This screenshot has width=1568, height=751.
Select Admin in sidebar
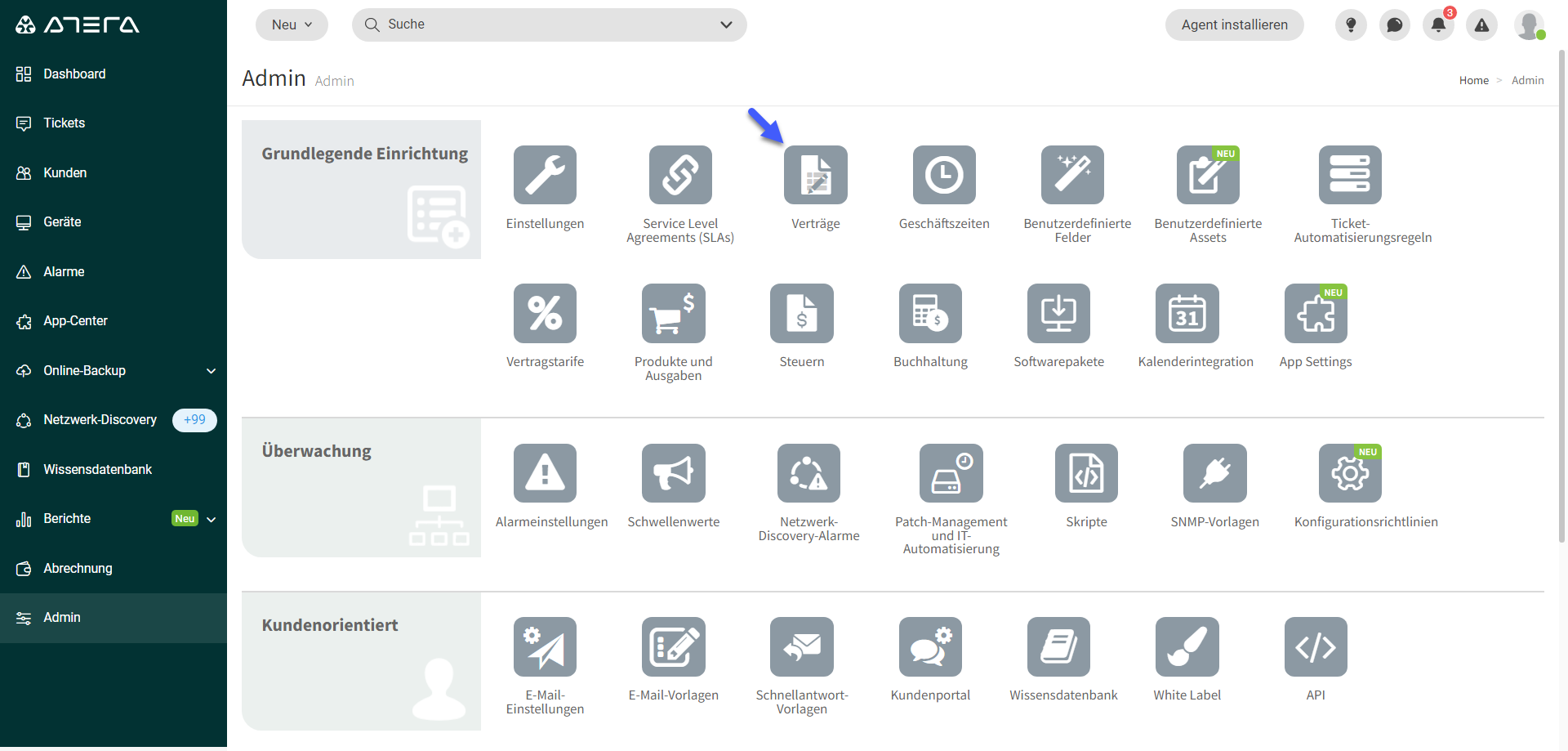(114, 618)
